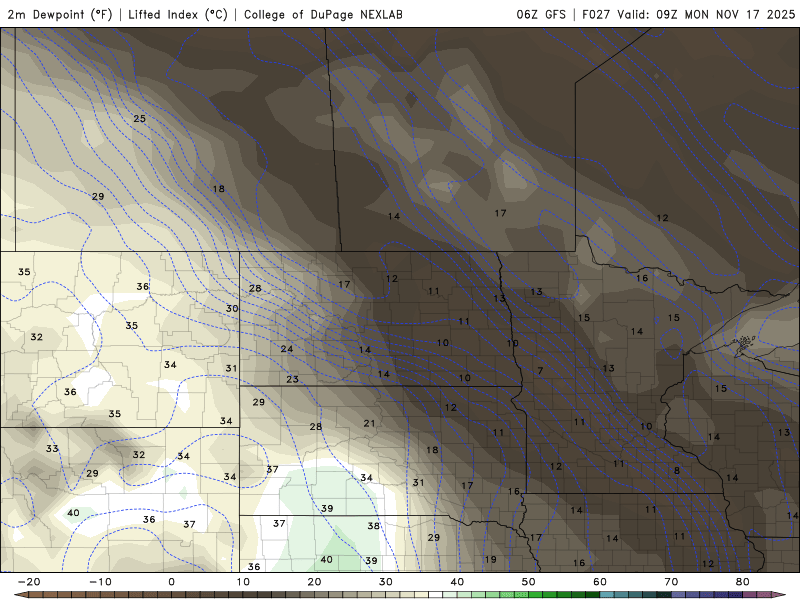Click the dewpoint value 23 on the map
Viewport: 800px width, 600px height.
click(292, 379)
